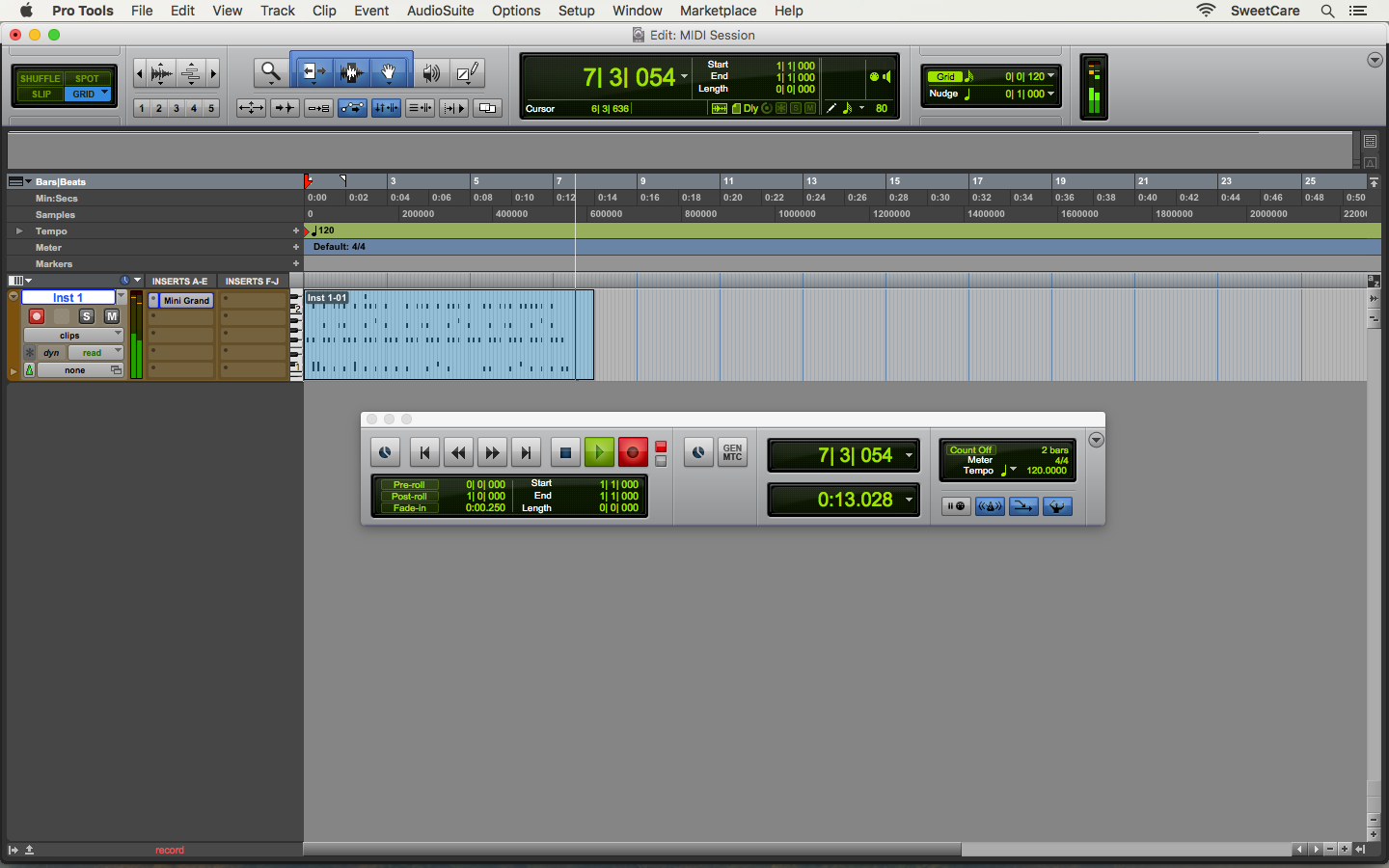Click the GEN MTC button in the Transport
Screen dimensions: 1389x868
point(731,451)
